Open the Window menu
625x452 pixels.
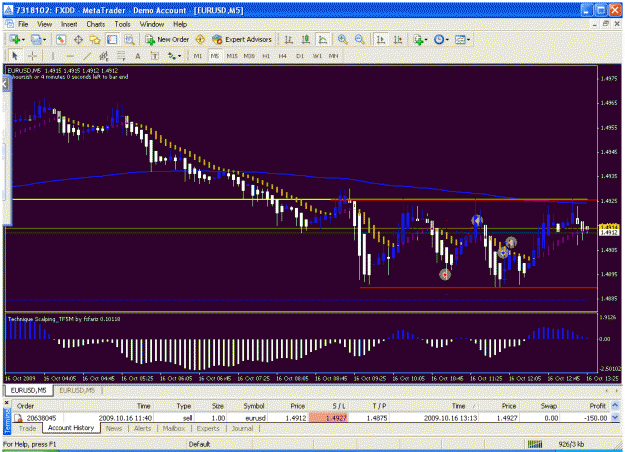tap(152, 24)
